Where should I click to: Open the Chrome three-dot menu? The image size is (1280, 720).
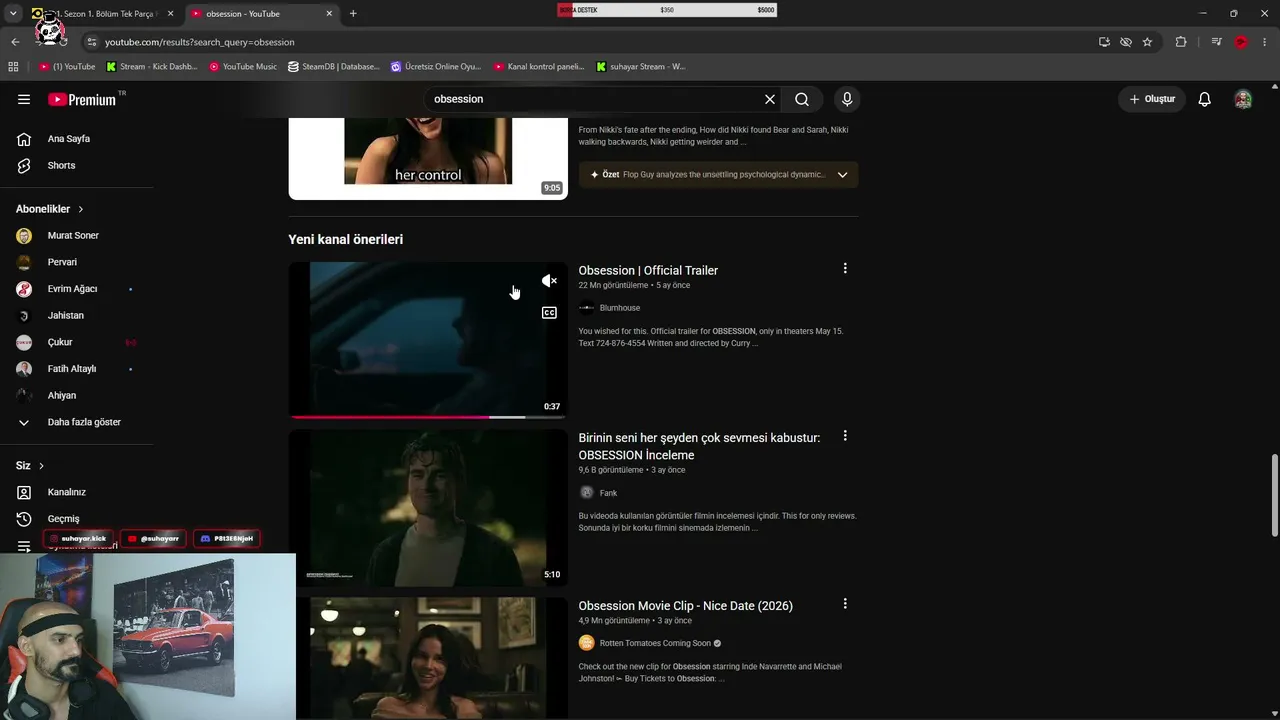click(x=1265, y=42)
